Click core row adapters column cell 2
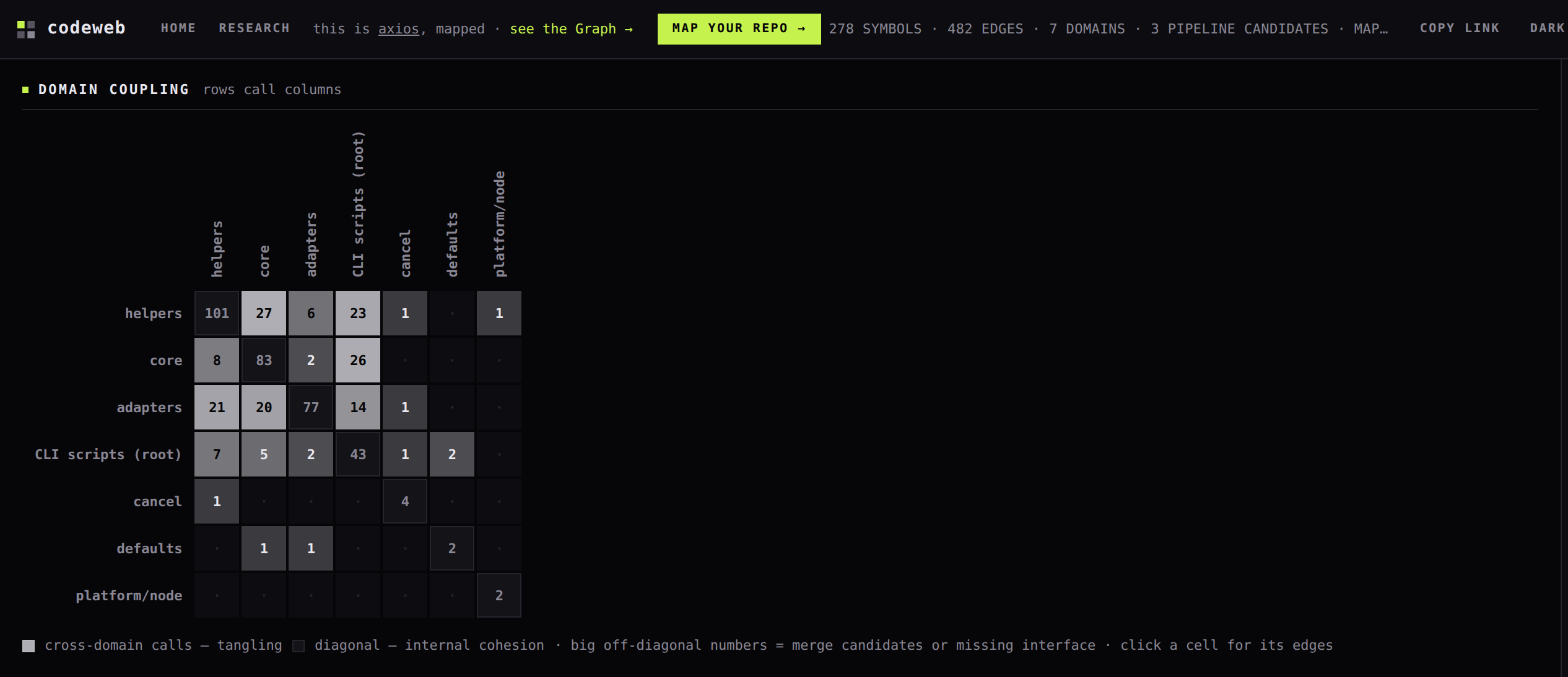1568x677 pixels. (311, 360)
